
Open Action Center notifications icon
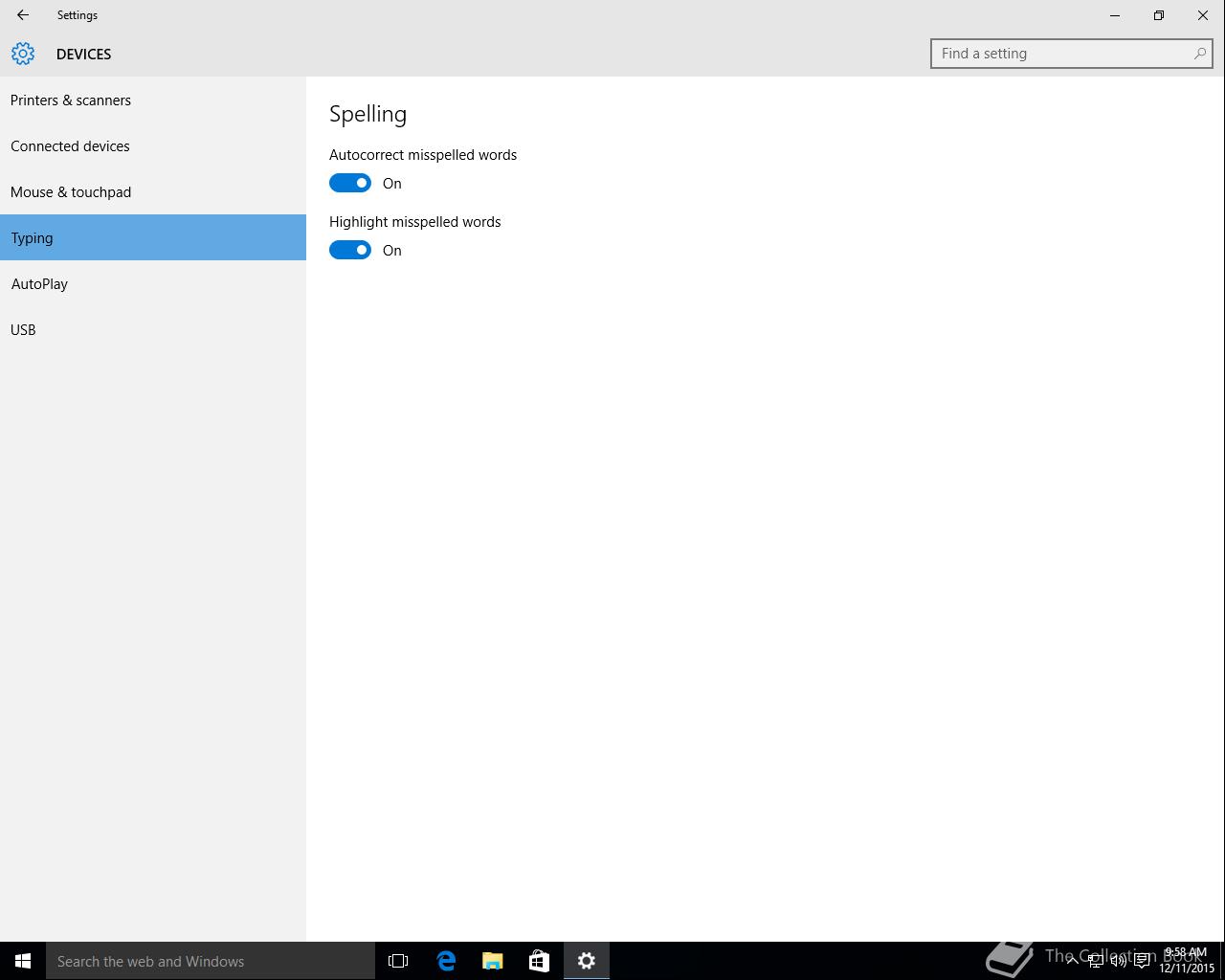[1142, 961]
